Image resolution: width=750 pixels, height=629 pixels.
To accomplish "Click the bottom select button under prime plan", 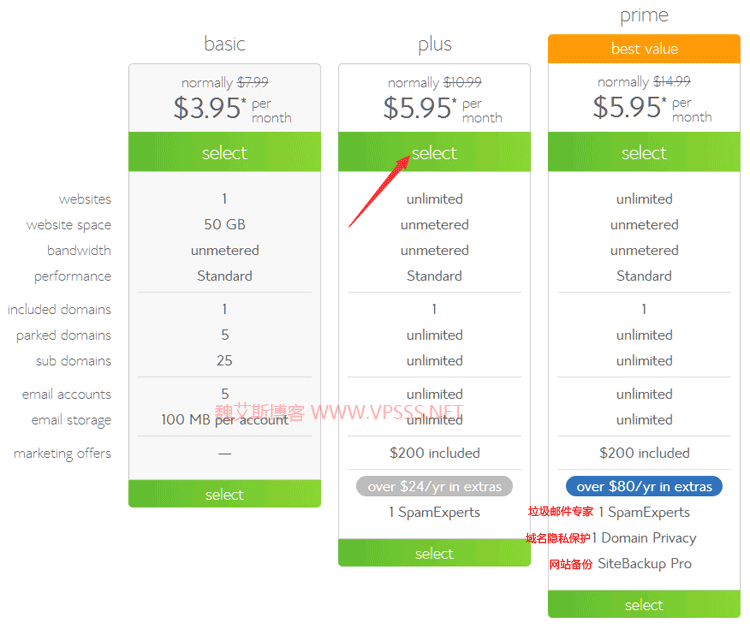I will click(x=644, y=605).
